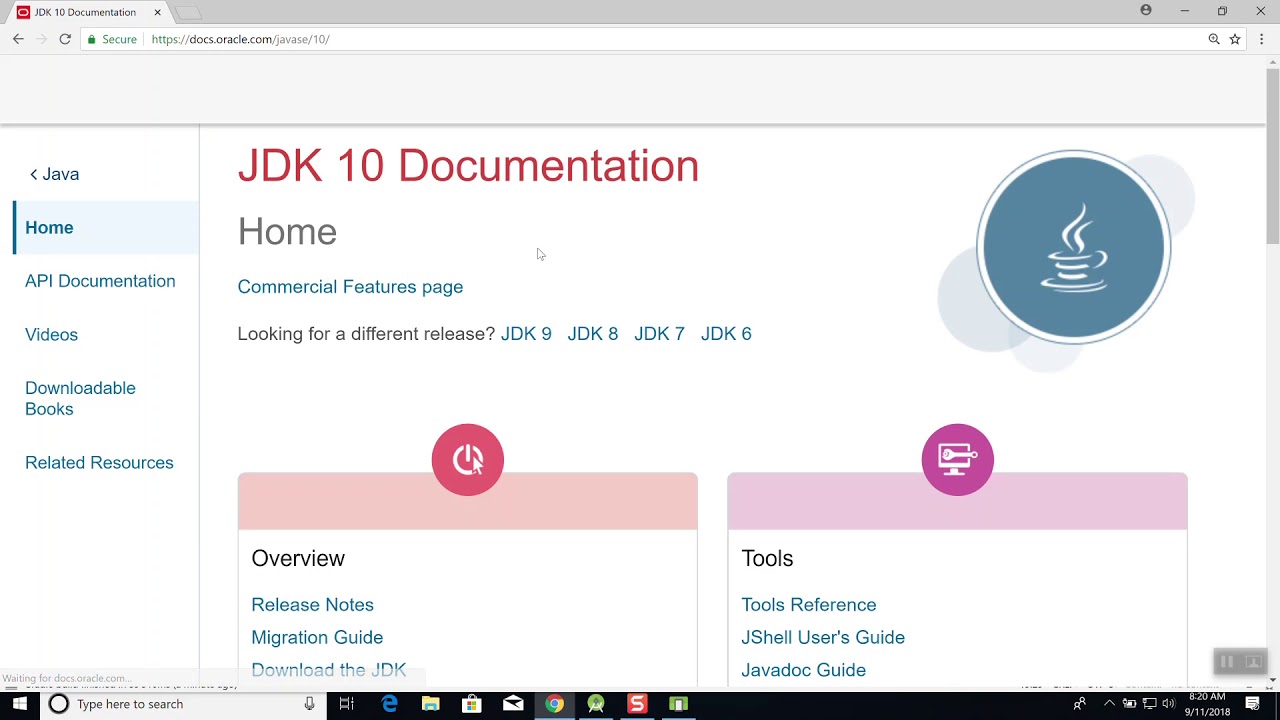This screenshot has height=720, width=1280.
Task: Click the zoom magnifier icon in address bar
Action: (x=1214, y=39)
